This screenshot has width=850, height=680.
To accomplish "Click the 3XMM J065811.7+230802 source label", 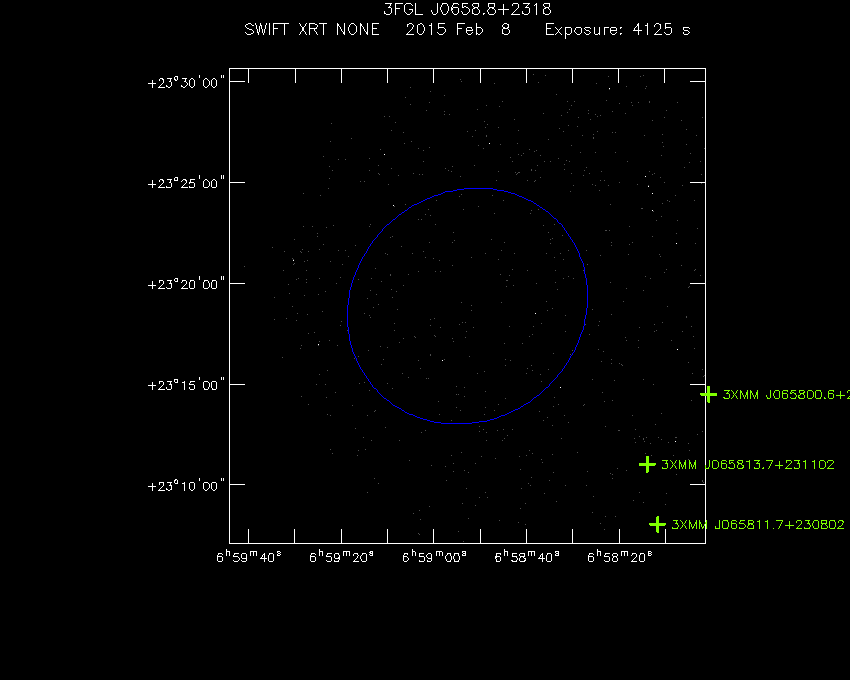I will [758, 525].
